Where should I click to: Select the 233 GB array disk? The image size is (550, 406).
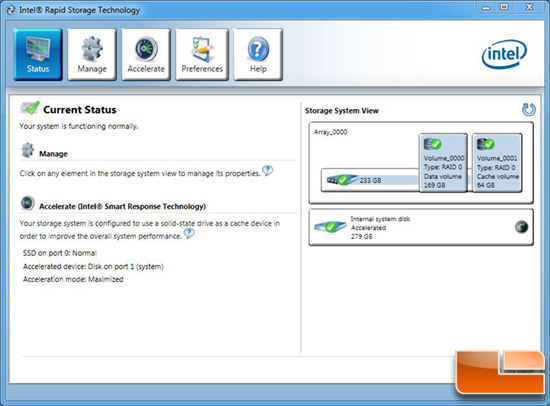click(370, 180)
